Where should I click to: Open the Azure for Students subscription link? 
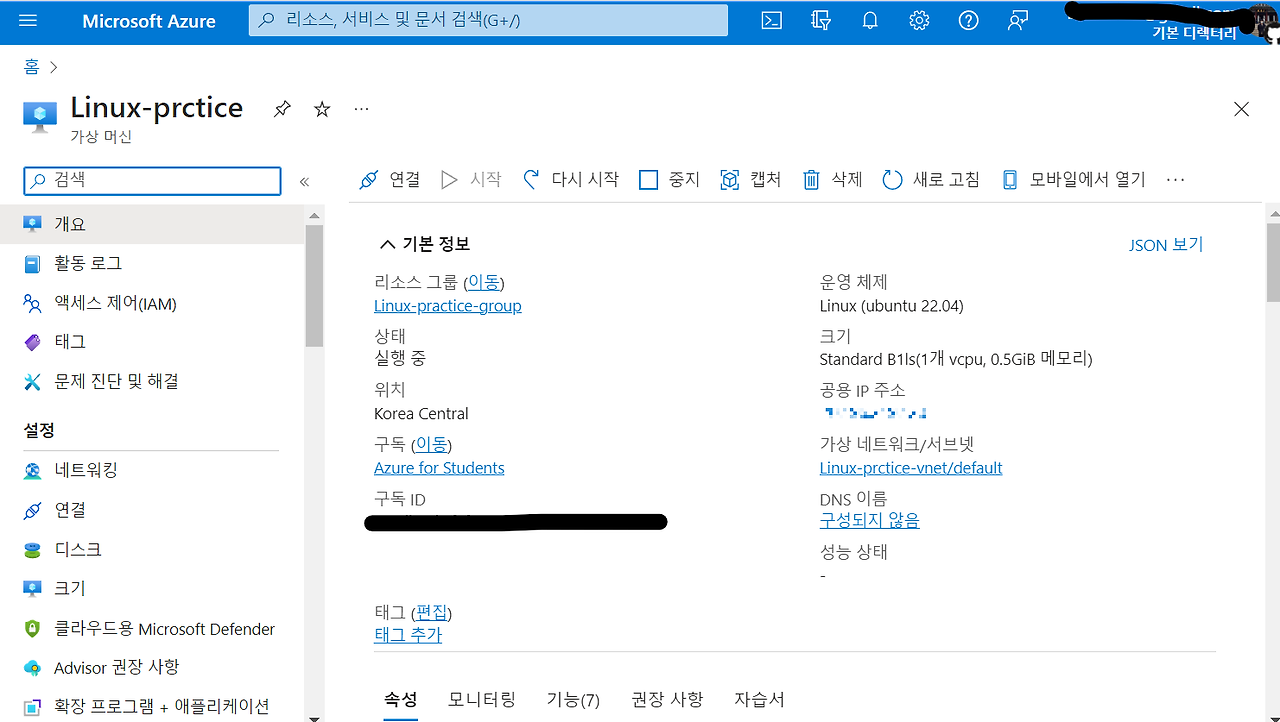(439, 468)
